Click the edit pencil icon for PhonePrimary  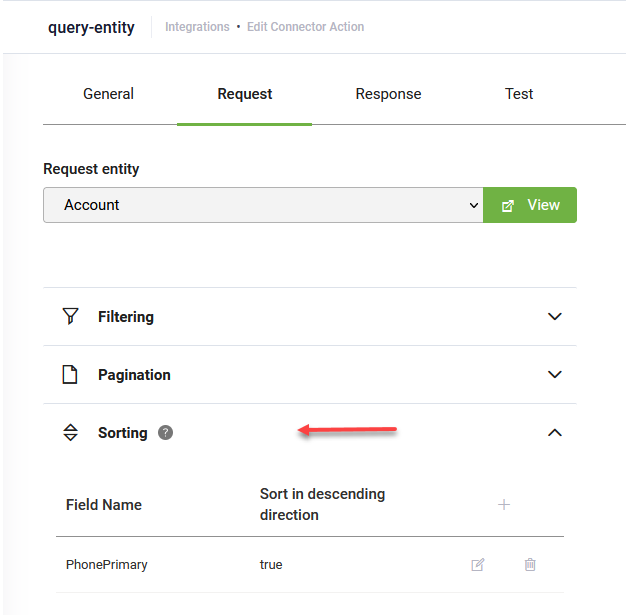478,565
